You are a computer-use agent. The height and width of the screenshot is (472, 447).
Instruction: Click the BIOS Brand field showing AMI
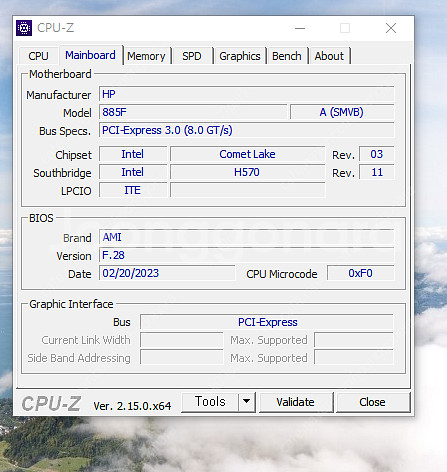tap(247, 237)
